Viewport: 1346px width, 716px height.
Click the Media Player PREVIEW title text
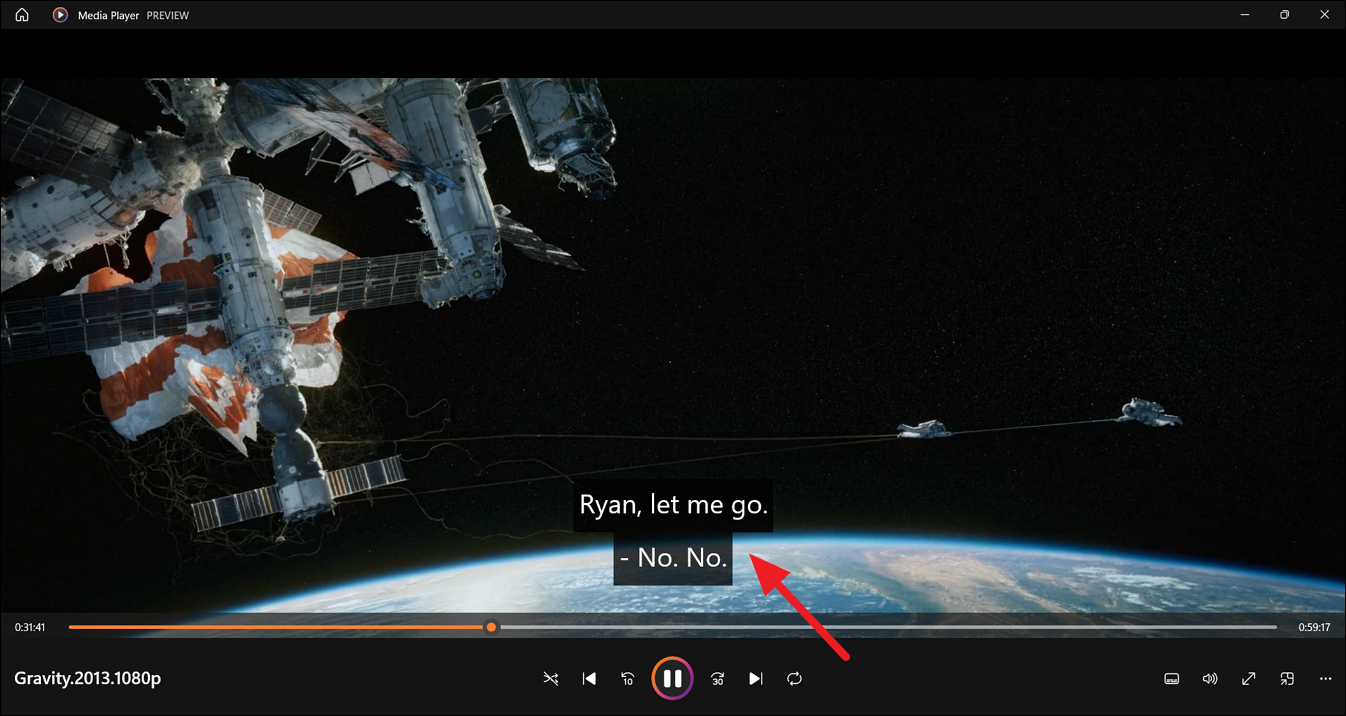point(133,16)
